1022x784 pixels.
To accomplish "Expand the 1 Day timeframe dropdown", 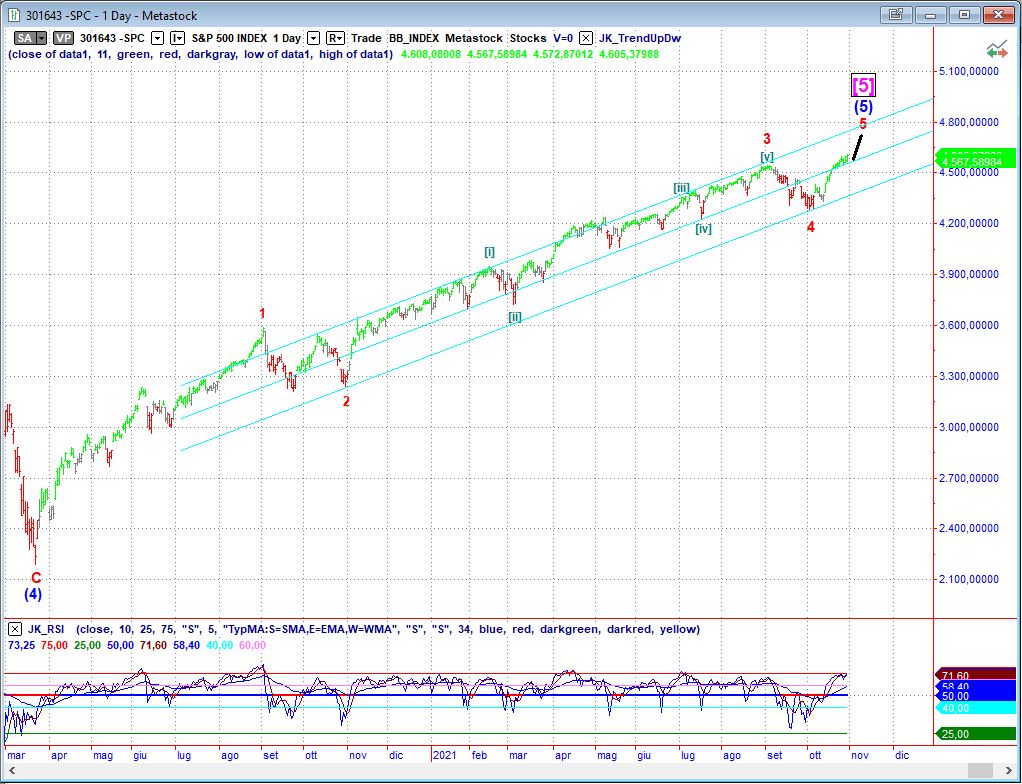I will tap(313, 38).
